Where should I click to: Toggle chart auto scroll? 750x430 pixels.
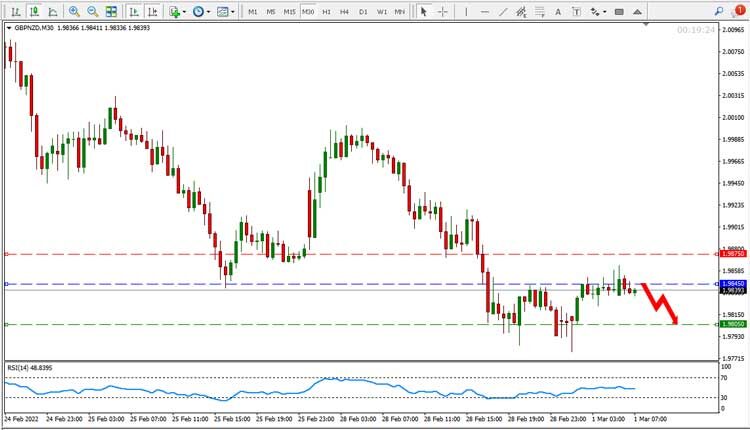tap(134, 12)
